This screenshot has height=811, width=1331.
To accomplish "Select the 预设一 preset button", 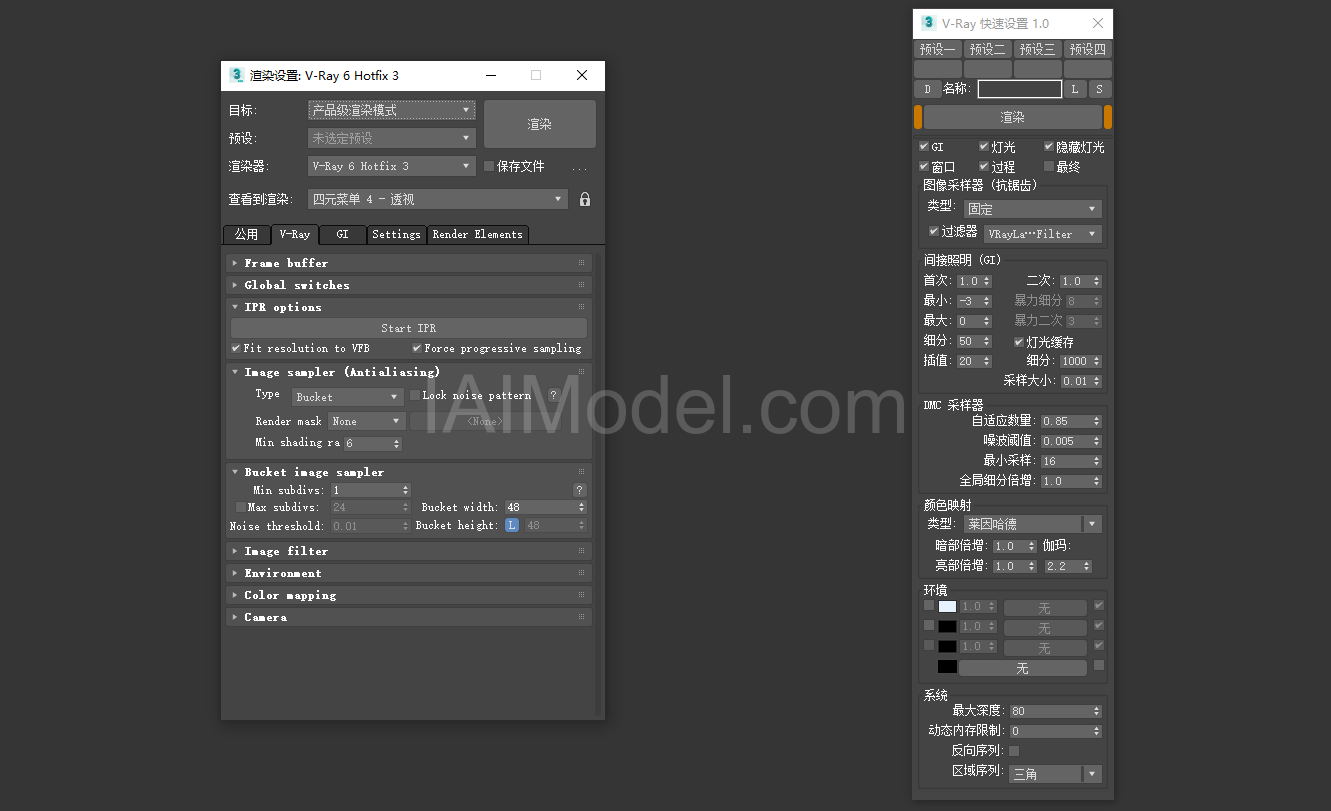I will point(937,49).
